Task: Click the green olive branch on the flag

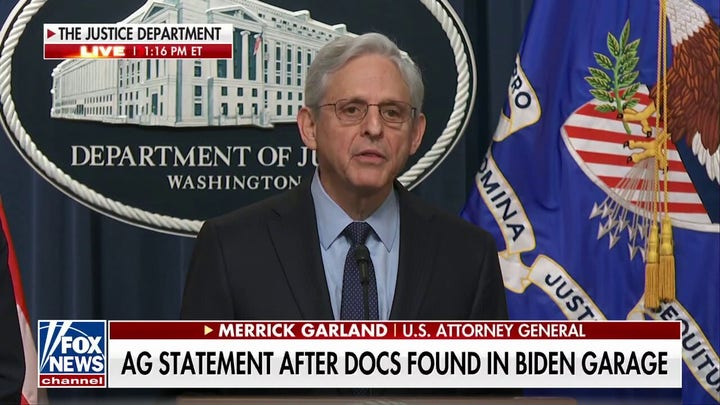Action: click(615, 73)
